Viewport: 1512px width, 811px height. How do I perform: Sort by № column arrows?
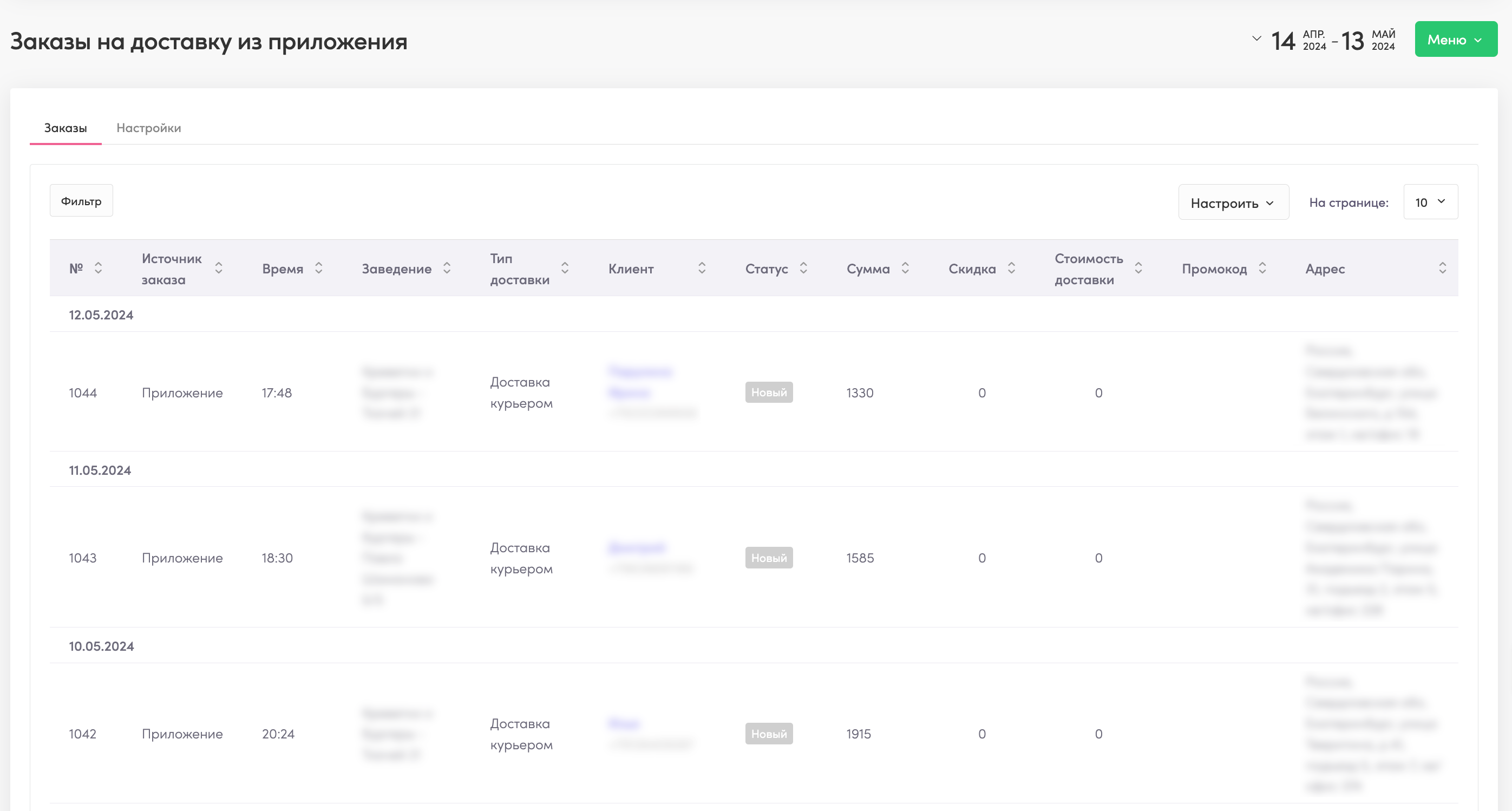pos(98,268)
